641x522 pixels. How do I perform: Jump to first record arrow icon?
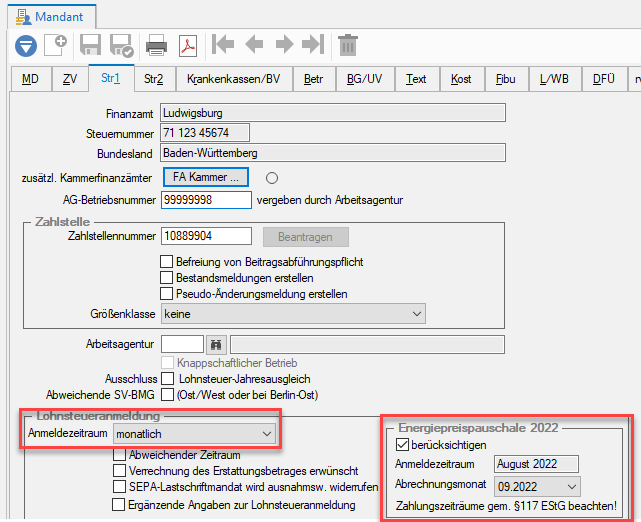(x=223, y=44)
